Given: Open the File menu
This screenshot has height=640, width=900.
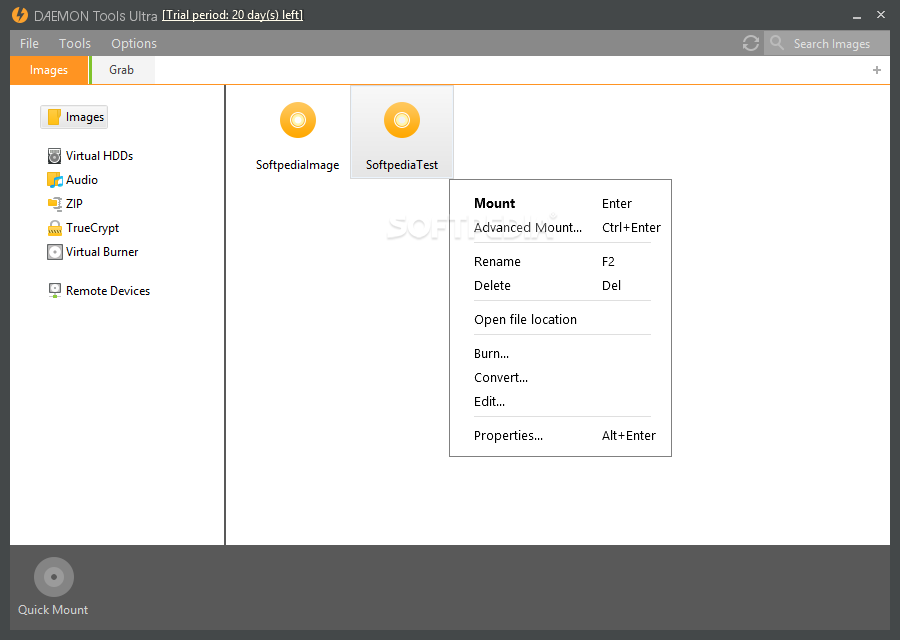Looking at the screenshot, I should click(x=29, y=44).
